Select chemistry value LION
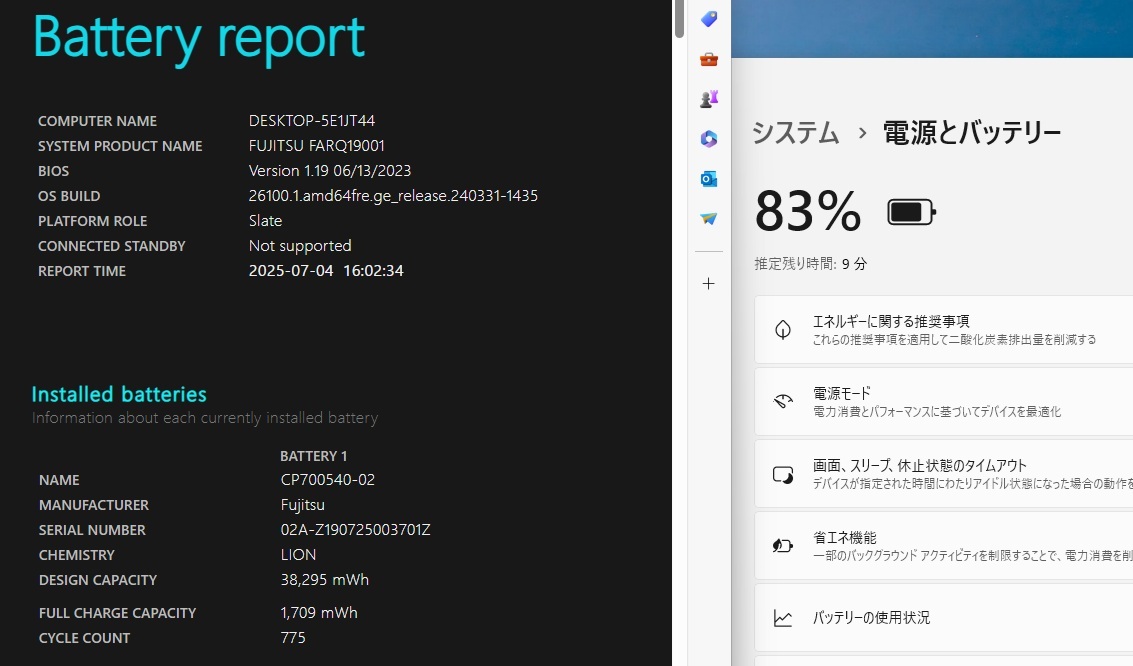The height and width of the screenshot is (666, 1133). coord(298,555)
